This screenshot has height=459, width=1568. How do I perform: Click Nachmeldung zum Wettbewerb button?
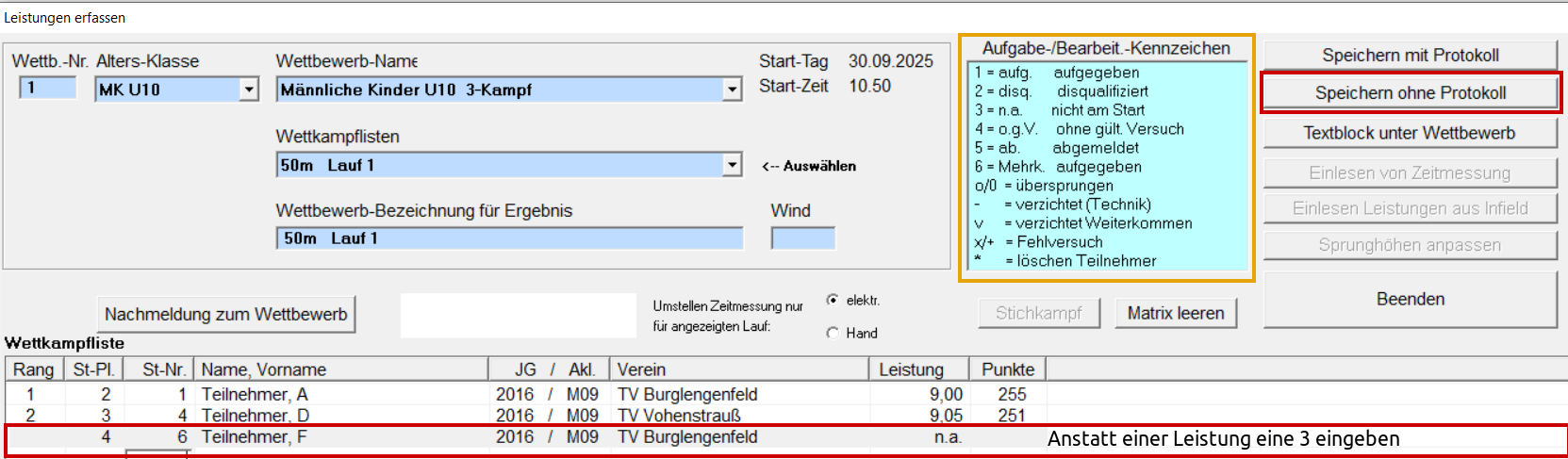(226, 315)
